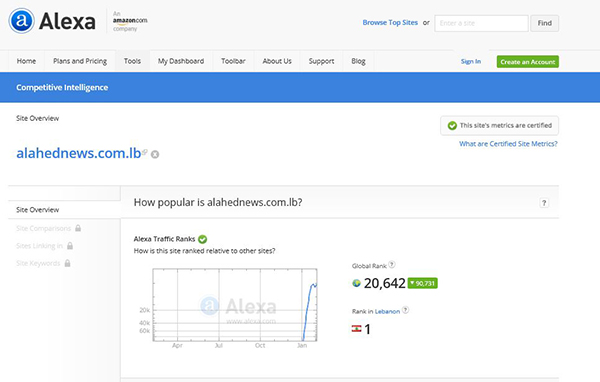Click the globe icon by global rank

point(356,283)
